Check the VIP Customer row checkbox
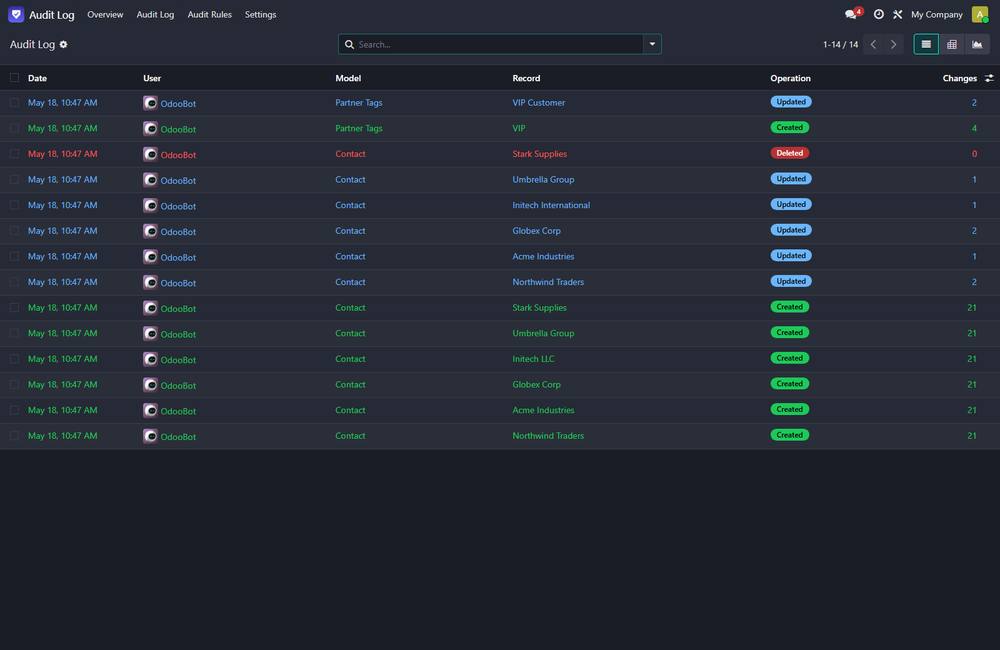 tap(14, 103)
